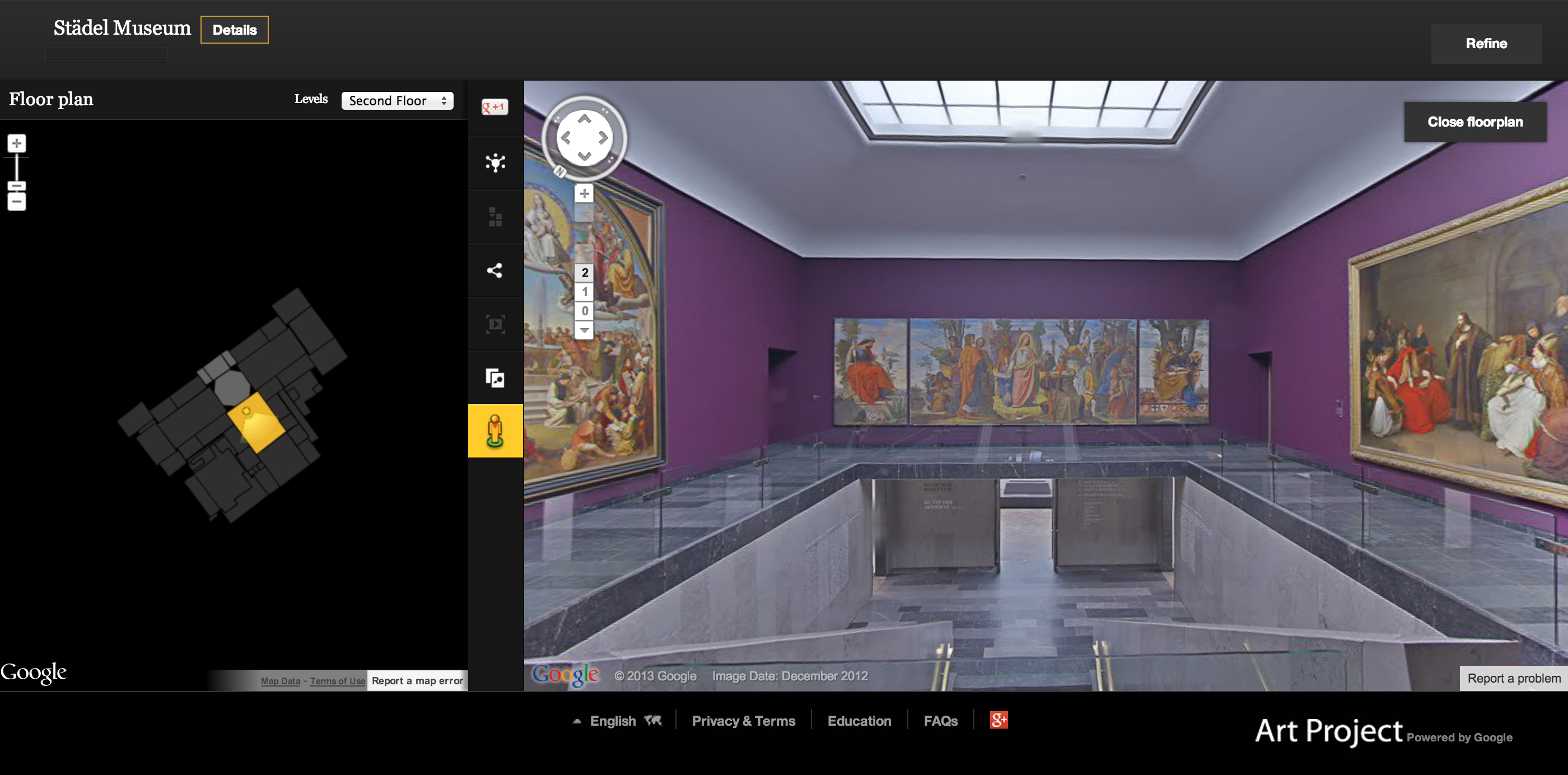Click the level selector down arrow
The width and height of the screenshot is (1568, 775).
(x=584, y=330)
